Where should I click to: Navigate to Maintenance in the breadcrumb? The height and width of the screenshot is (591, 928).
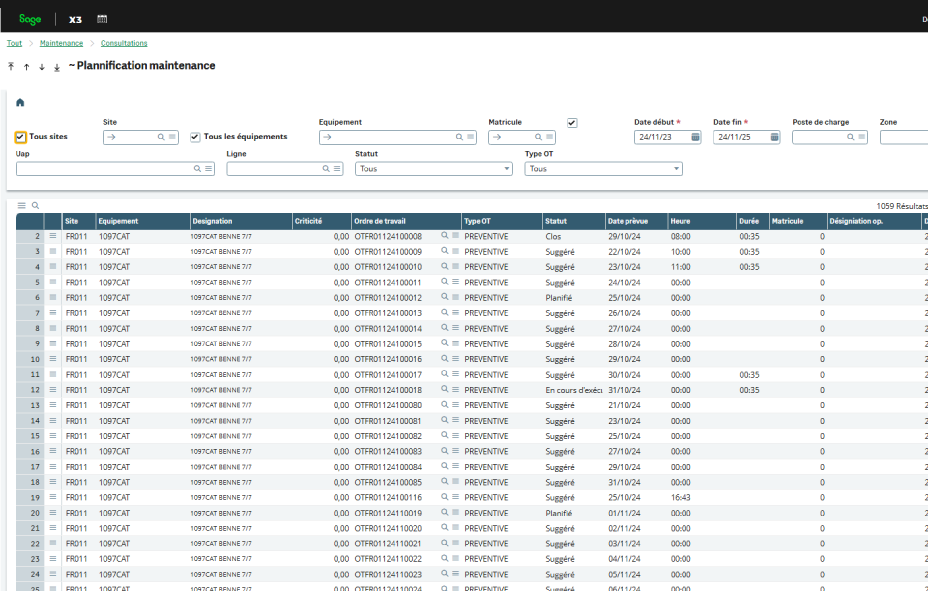(61, 43)
